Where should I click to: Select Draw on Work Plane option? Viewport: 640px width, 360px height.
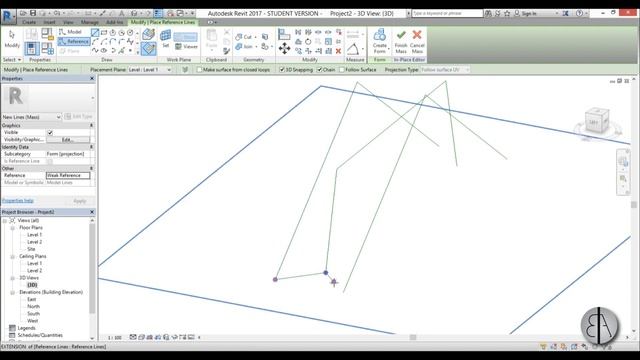pyautogui.click(x=149, y=49)
